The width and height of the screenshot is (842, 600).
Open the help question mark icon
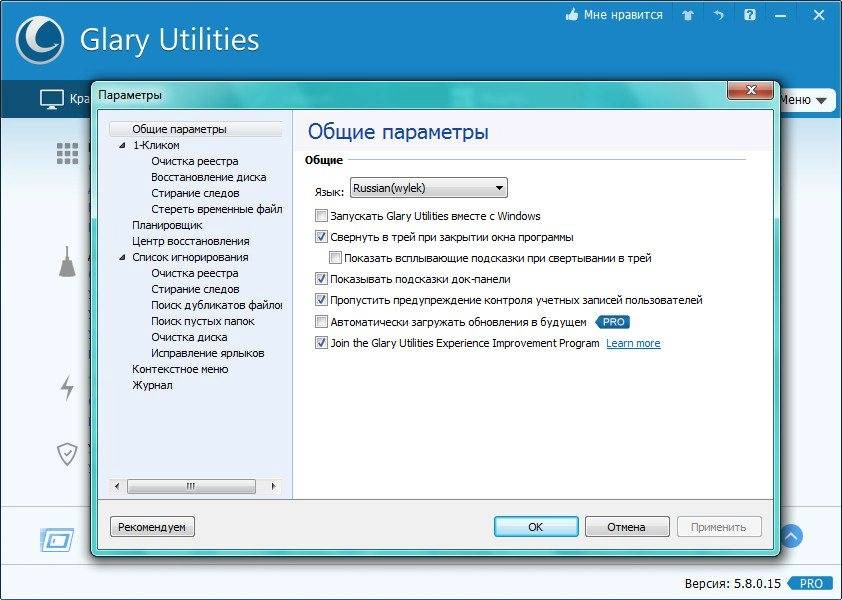coord(750,15)
